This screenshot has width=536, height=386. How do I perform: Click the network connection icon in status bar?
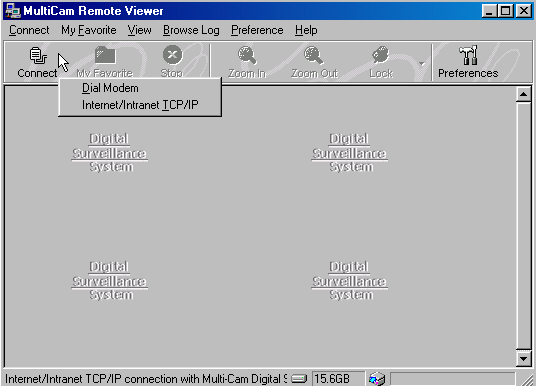377,379
